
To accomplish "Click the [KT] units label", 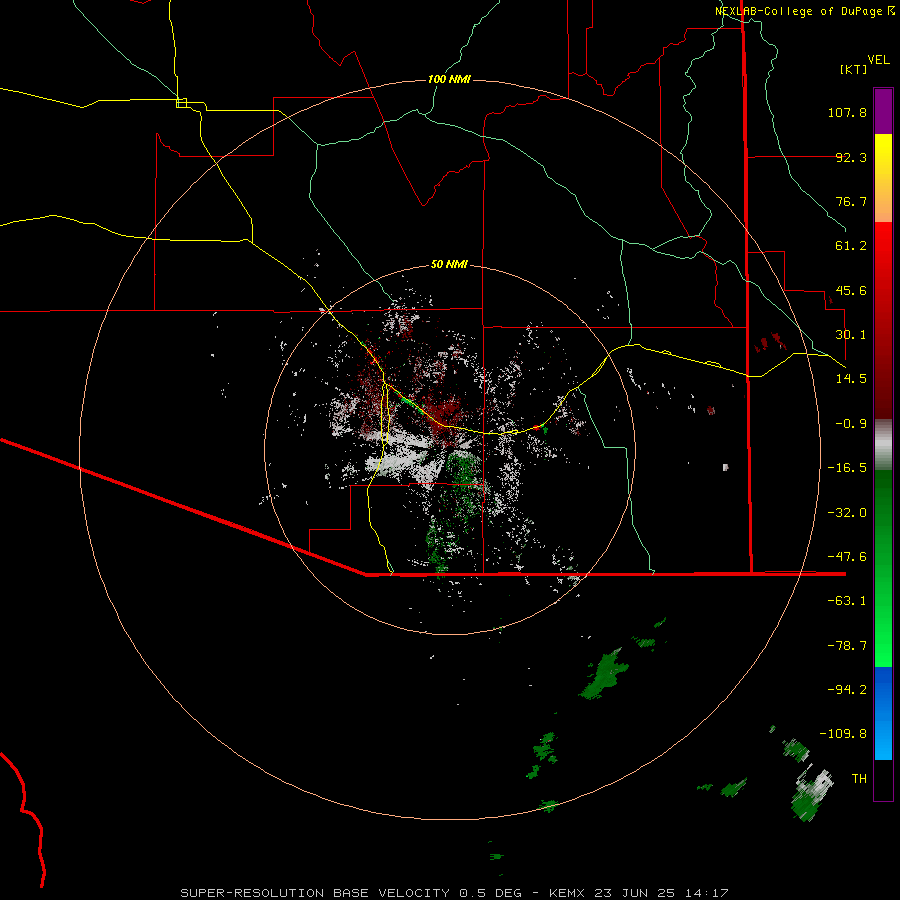I will coord(854,69).
